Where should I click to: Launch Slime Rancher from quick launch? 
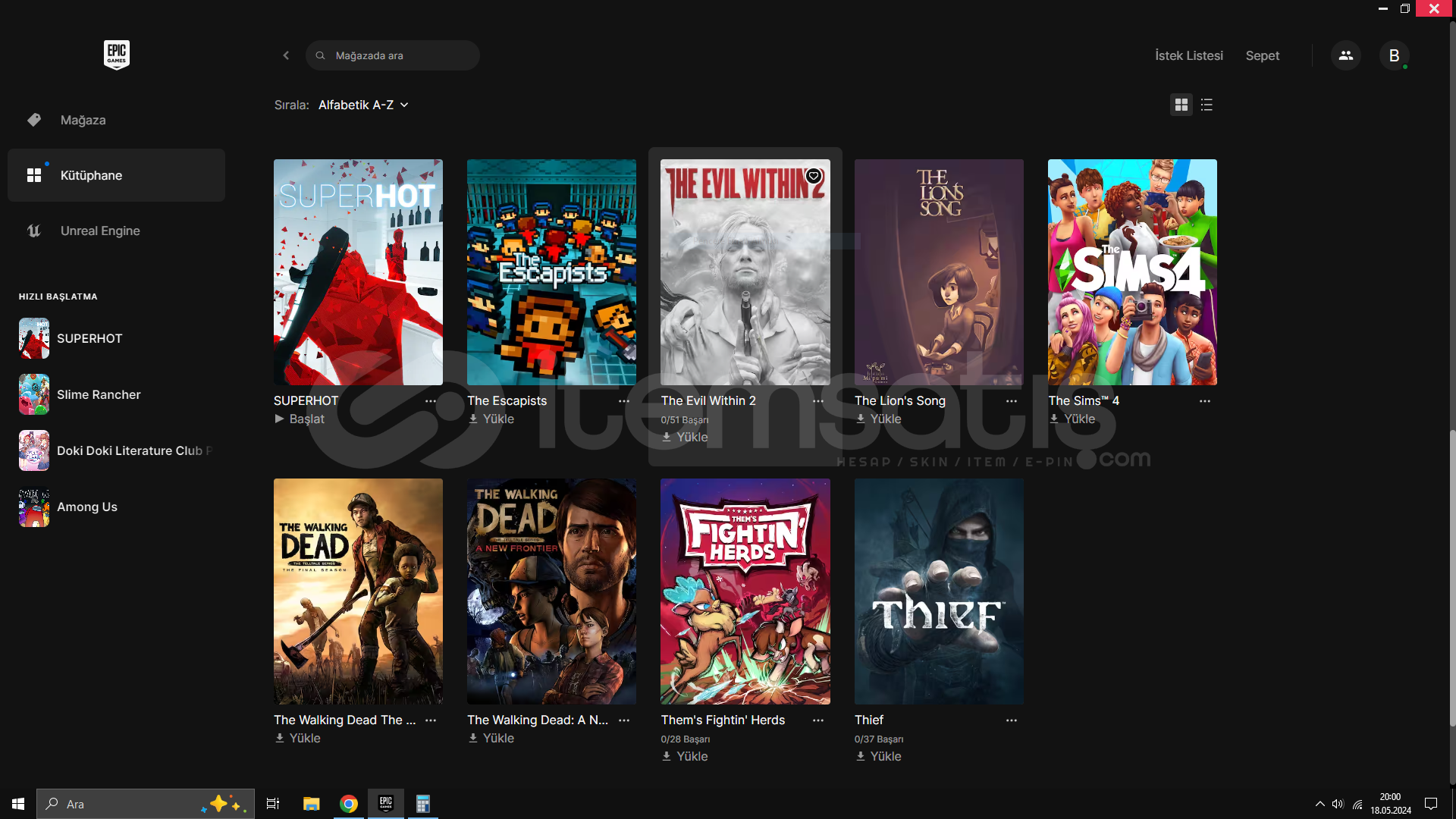116,394
